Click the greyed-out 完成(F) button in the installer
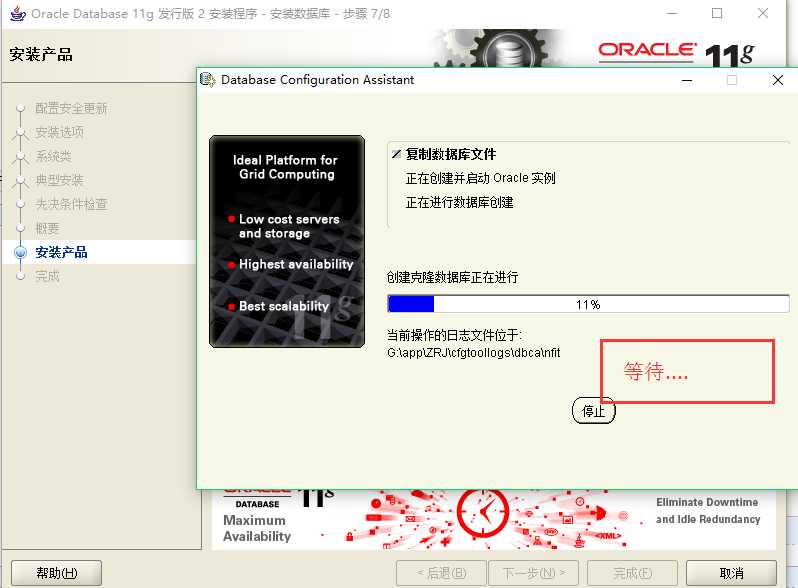The width and height of the screenshot is (798, 588). point(632,573)
